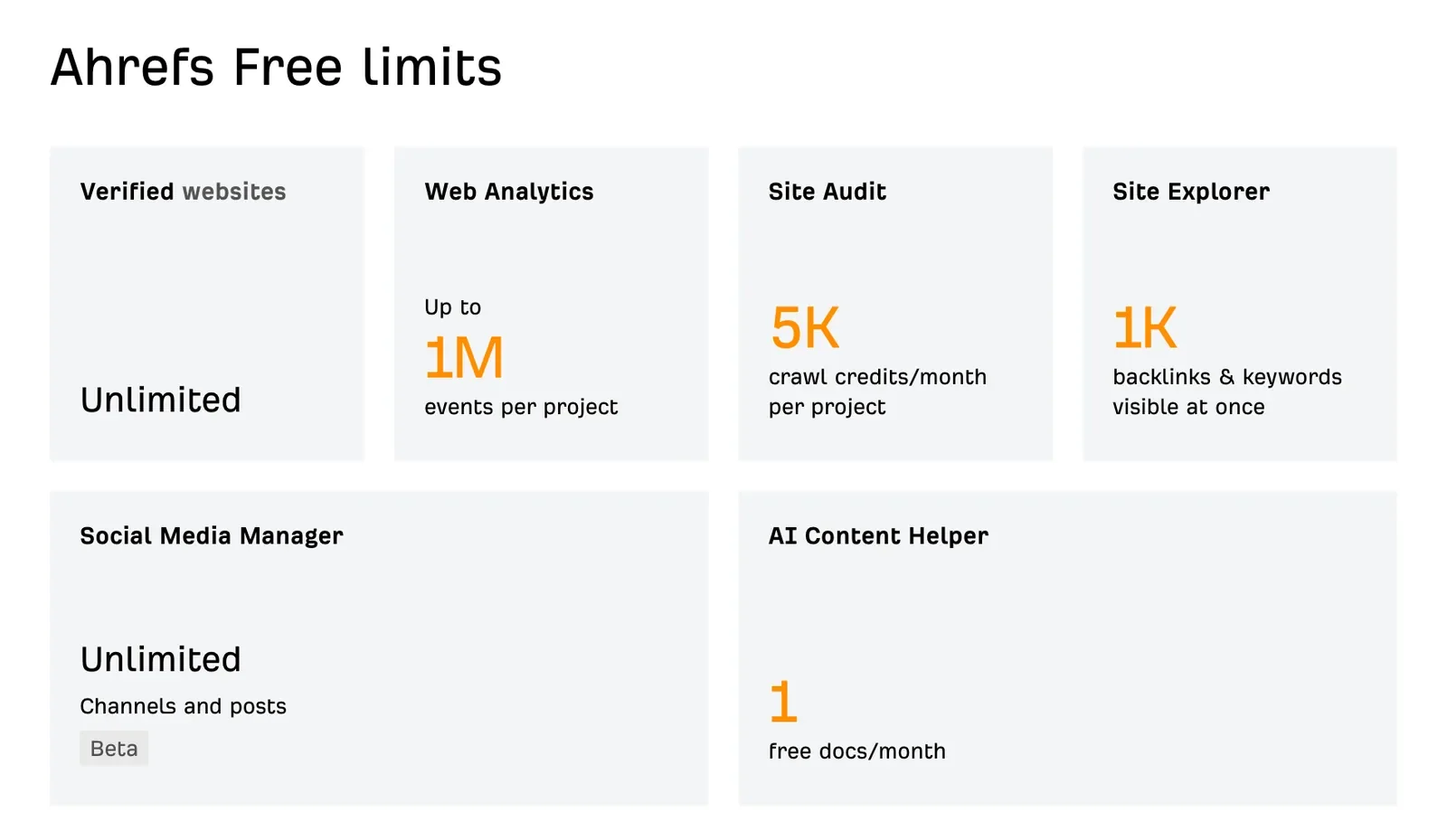Viewport: 1447px width, 840px height.
Task: Click the 'Up to' label
Action: coord(452,307)
